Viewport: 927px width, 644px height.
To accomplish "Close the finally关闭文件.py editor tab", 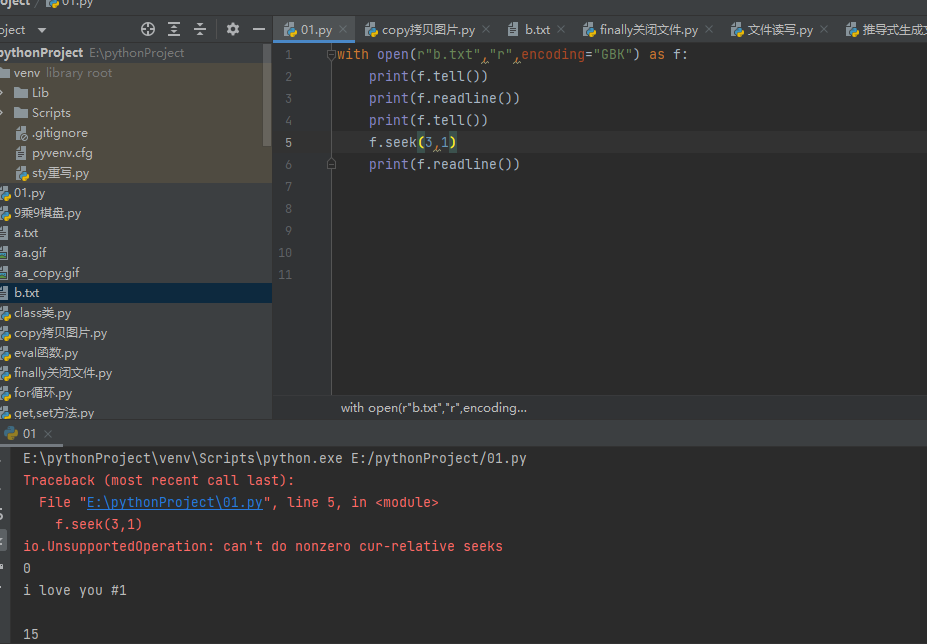I will (x=709, y=29).
